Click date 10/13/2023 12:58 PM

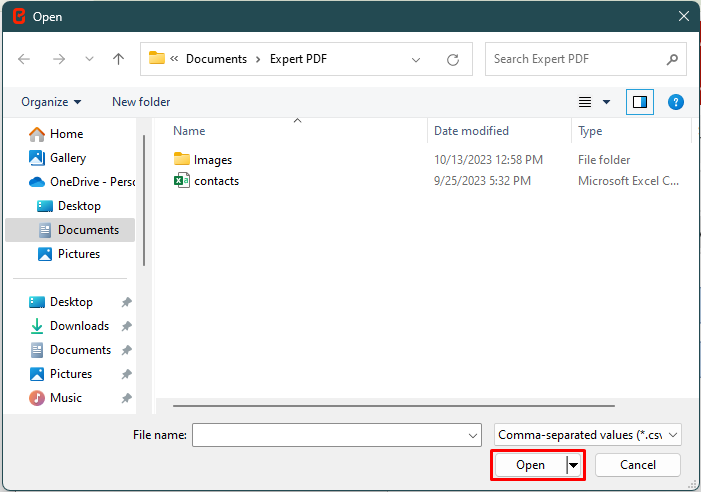(x=488, y=160)
